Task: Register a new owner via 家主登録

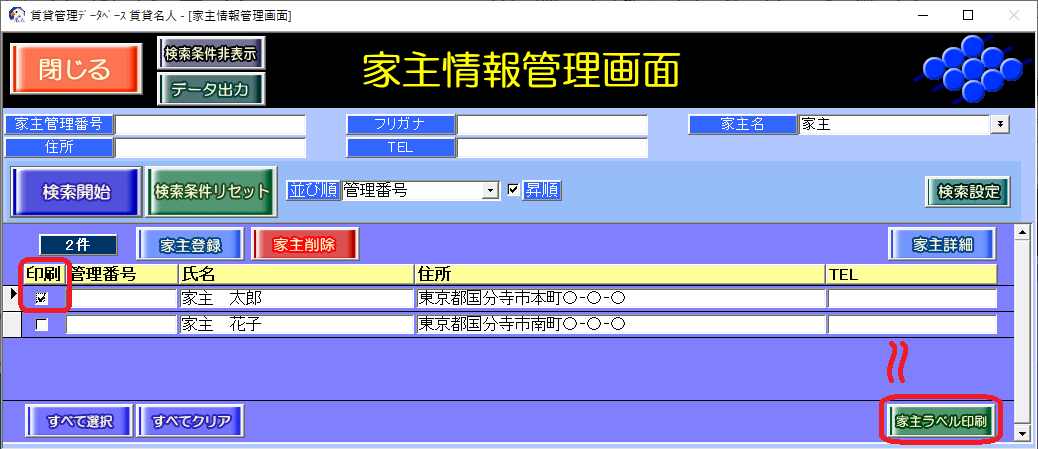Action: tap(190, 244)
